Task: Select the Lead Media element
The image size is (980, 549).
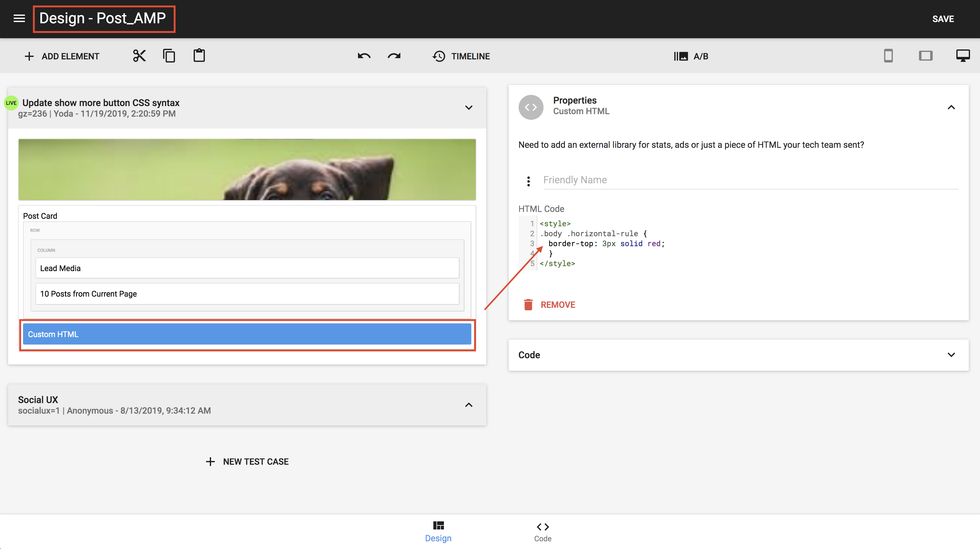Action: (247, 268)
